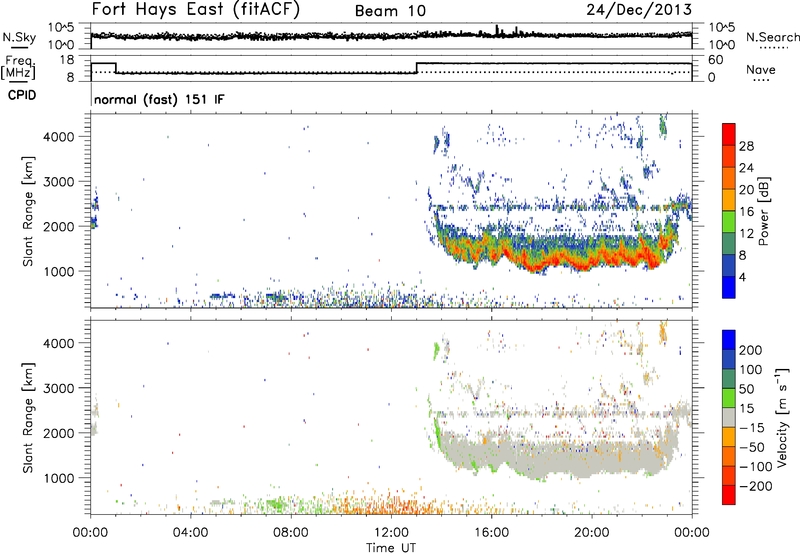The image size is (800, 554).
Task: Pick the light green segment of power colorbar
Action: [x=729, y=221]
